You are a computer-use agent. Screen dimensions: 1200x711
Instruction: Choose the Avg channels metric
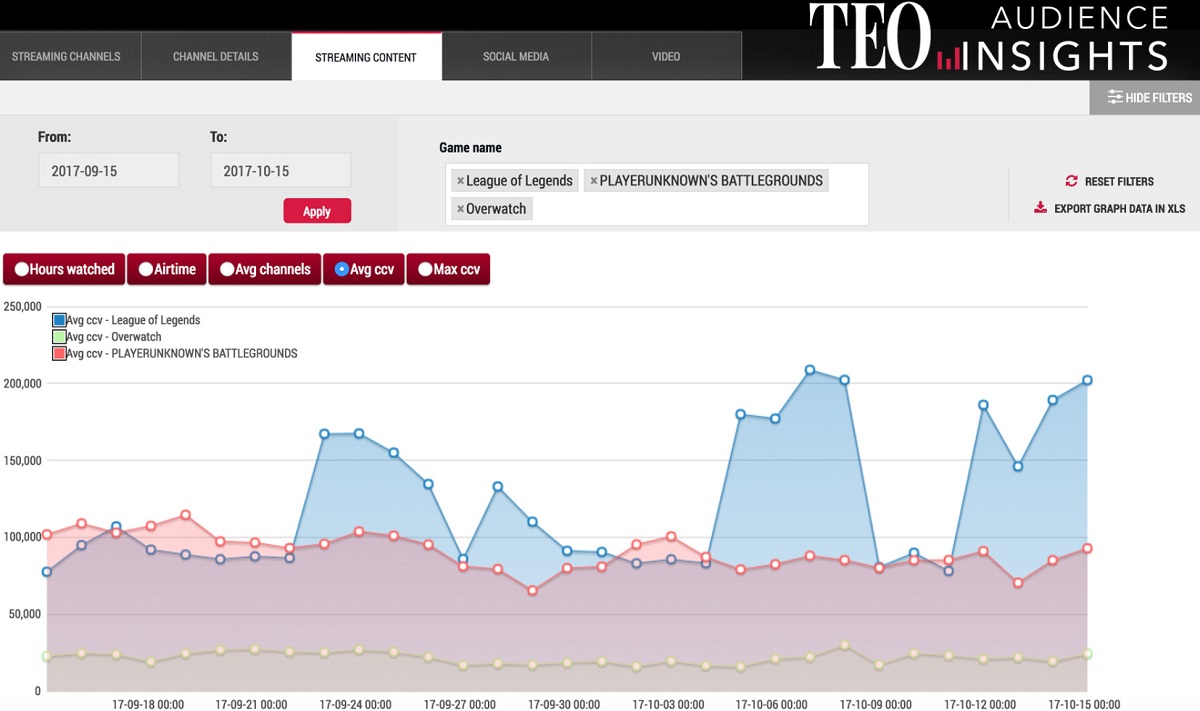click(x=265, y=269)
